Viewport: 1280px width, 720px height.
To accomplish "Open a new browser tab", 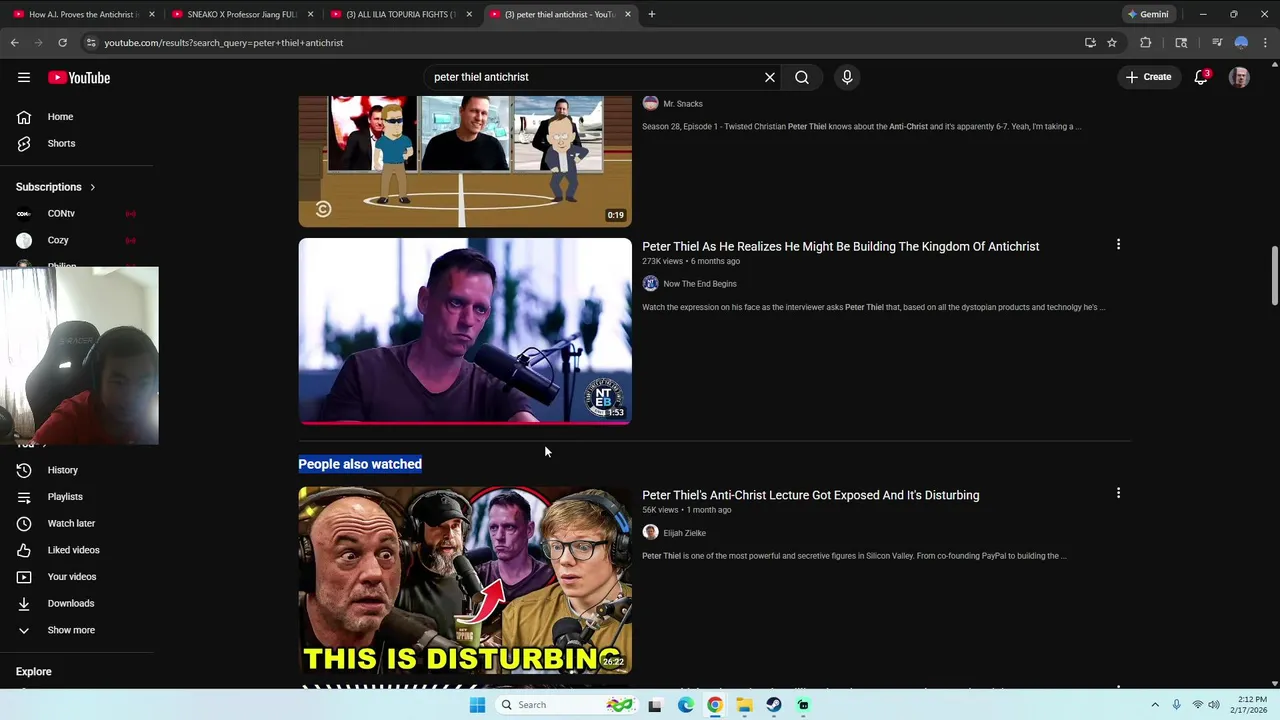I will click(x=652, y=14).
